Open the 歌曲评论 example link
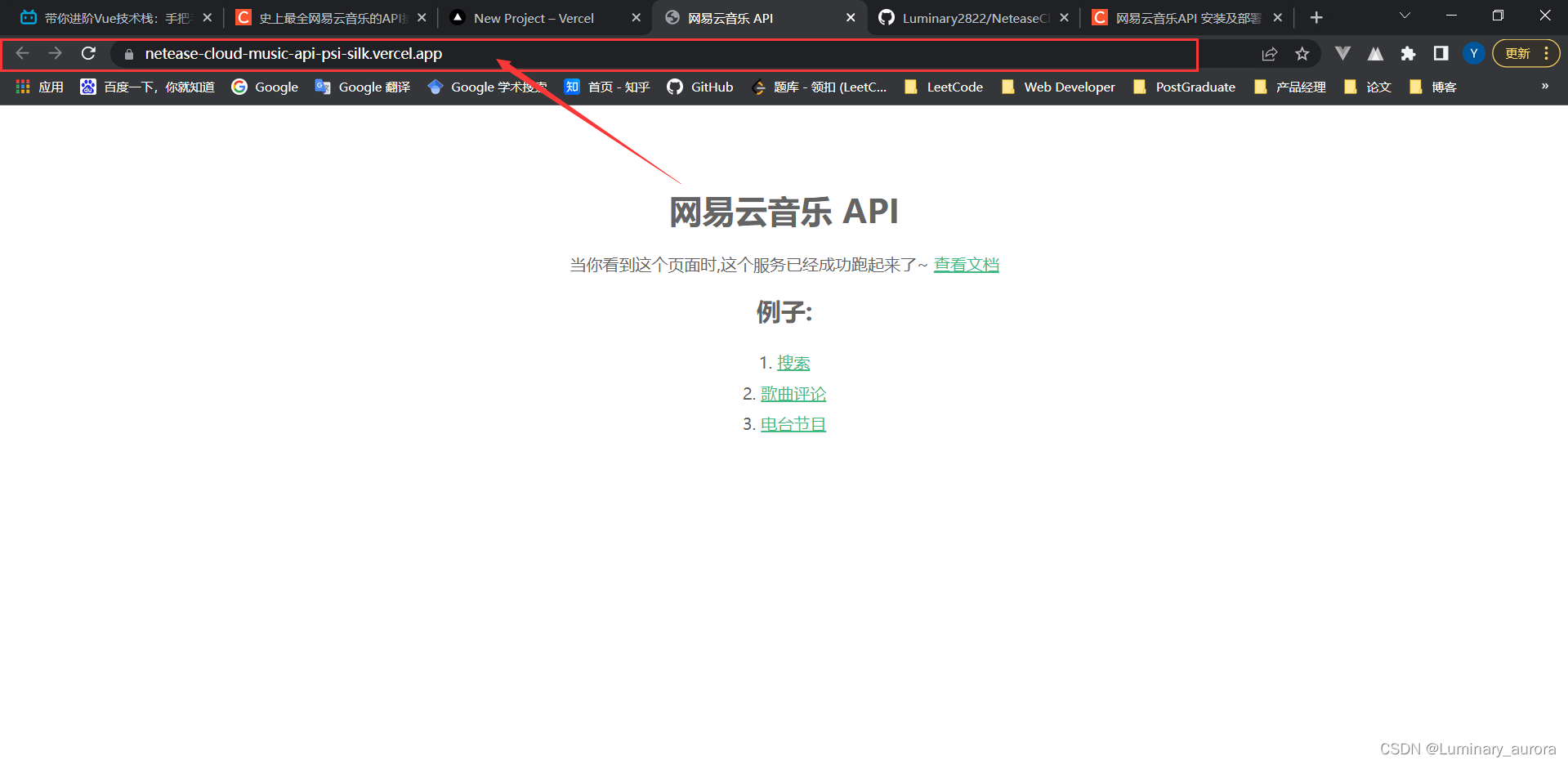The height and width of the screenshot is (765, 1568). (x=793, y=394)
